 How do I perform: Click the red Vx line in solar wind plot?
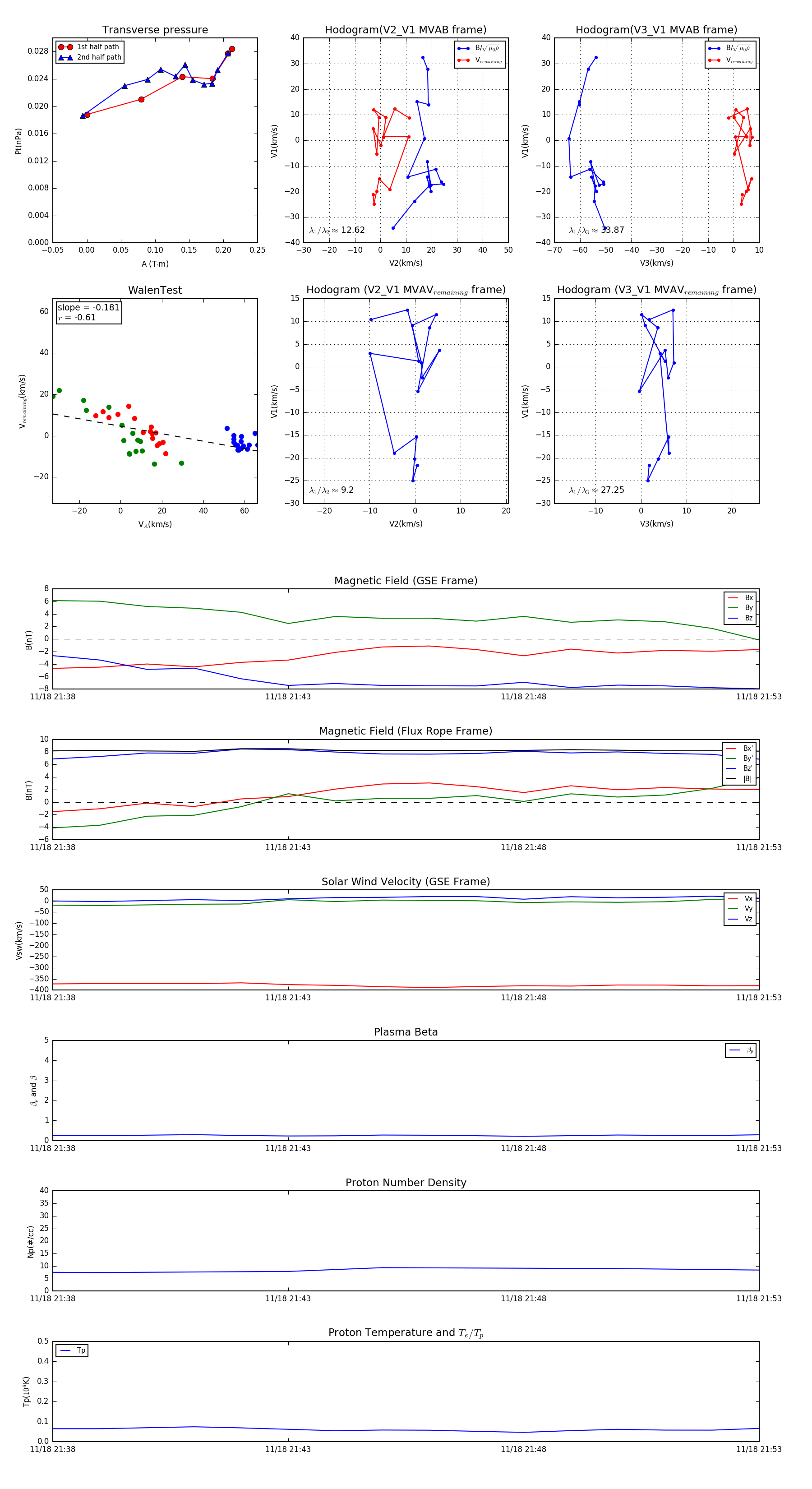click(406, 986)
